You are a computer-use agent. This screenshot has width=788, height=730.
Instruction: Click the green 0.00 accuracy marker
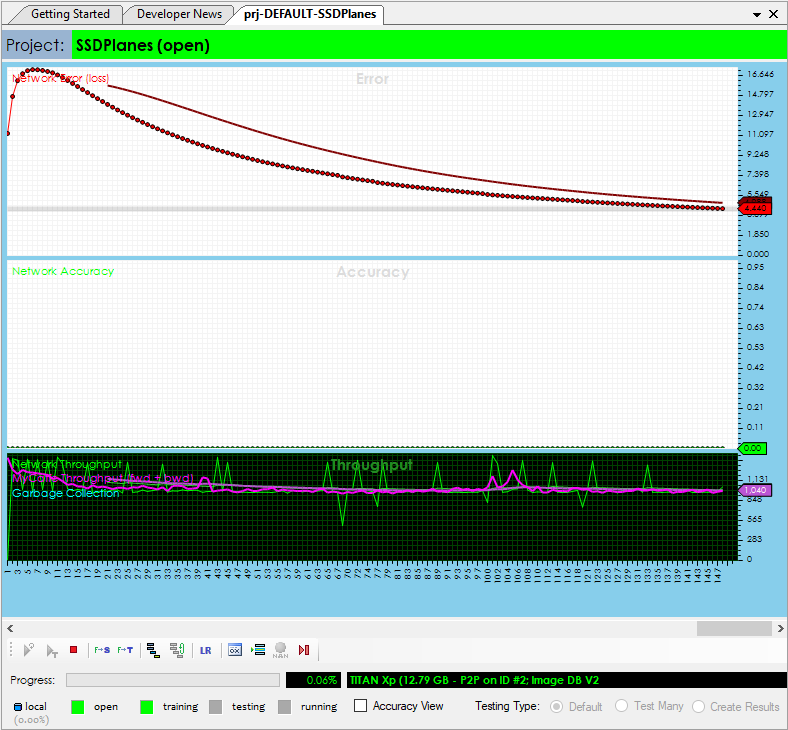click(x=752, y=448)
